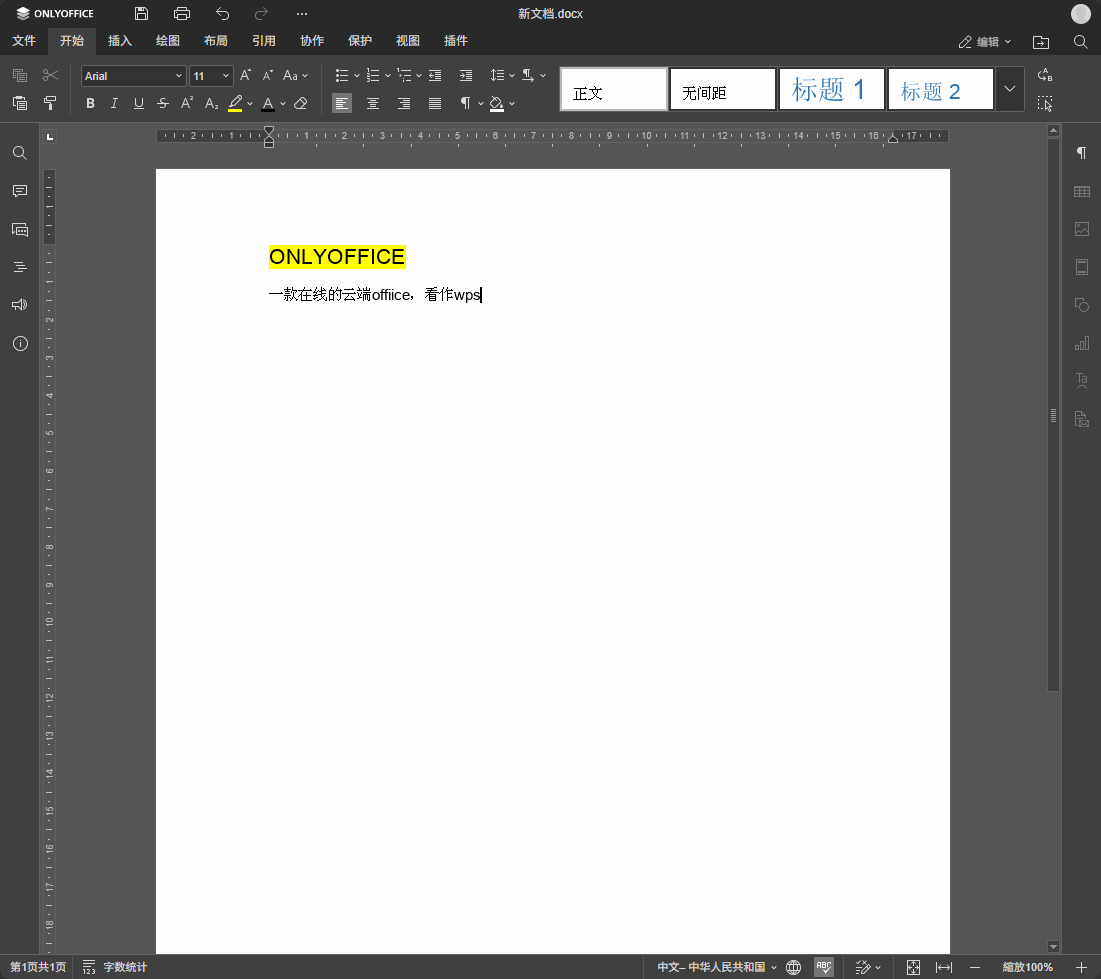
Task: Save the document with the floppy icon
Action: coord(141,13)
